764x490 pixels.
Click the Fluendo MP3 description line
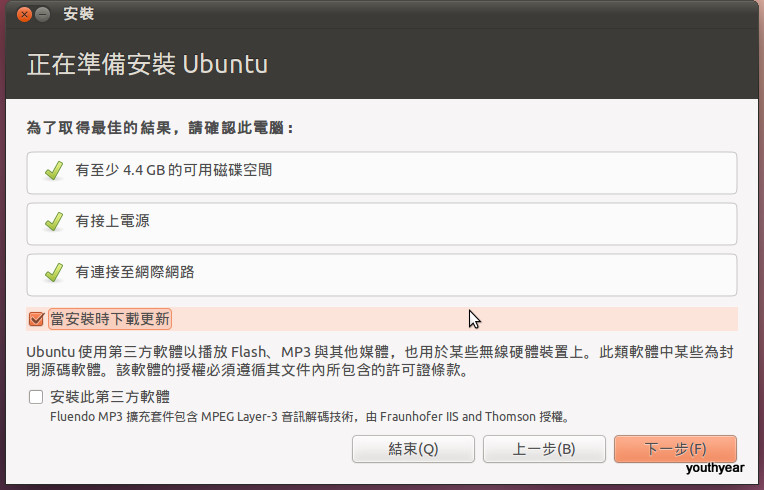pyautogui.click(x=310, y=417)
